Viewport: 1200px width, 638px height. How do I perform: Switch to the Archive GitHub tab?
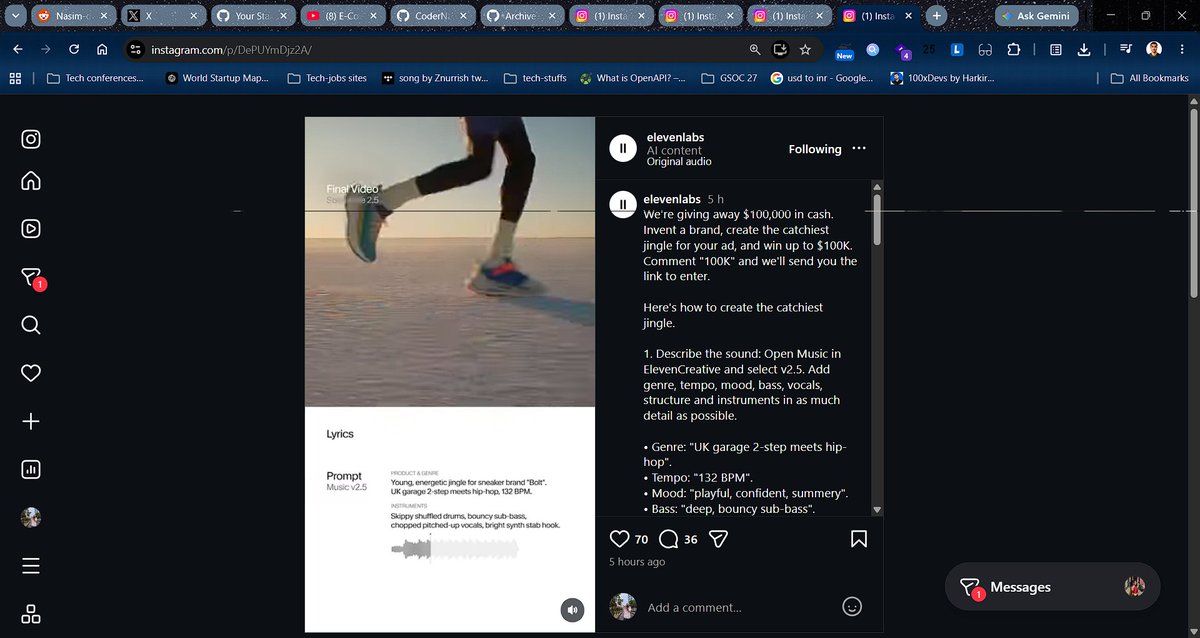pyautogui.click(x=521, y=16)
